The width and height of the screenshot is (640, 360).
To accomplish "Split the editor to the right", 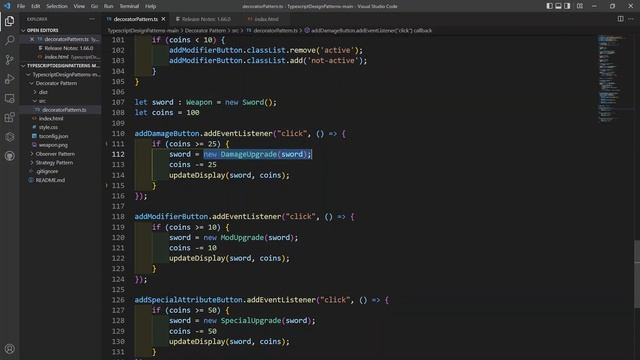I will 620,19.
